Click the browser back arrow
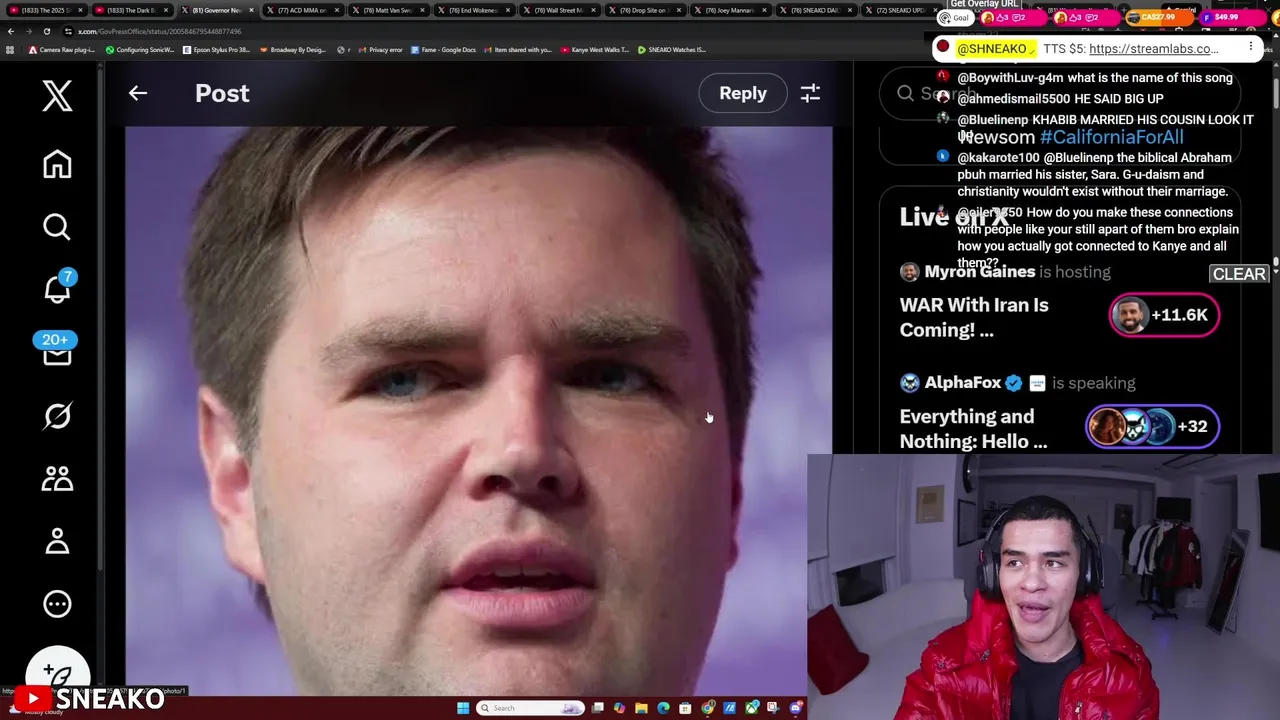 pyautogui.click(x=11, y=31)
